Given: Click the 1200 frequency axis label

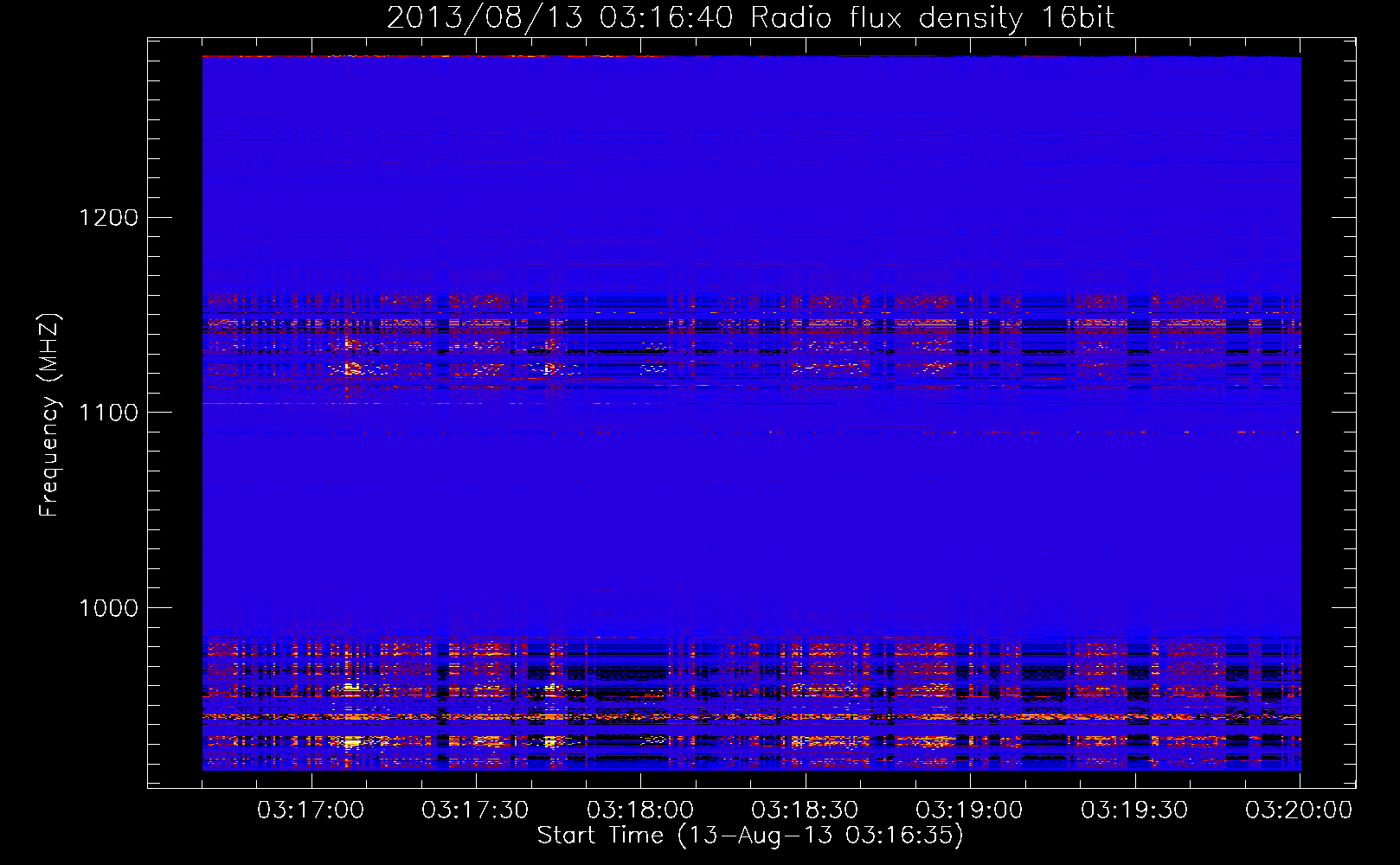Looking at the screenshot, I should [x=109, y=217].
